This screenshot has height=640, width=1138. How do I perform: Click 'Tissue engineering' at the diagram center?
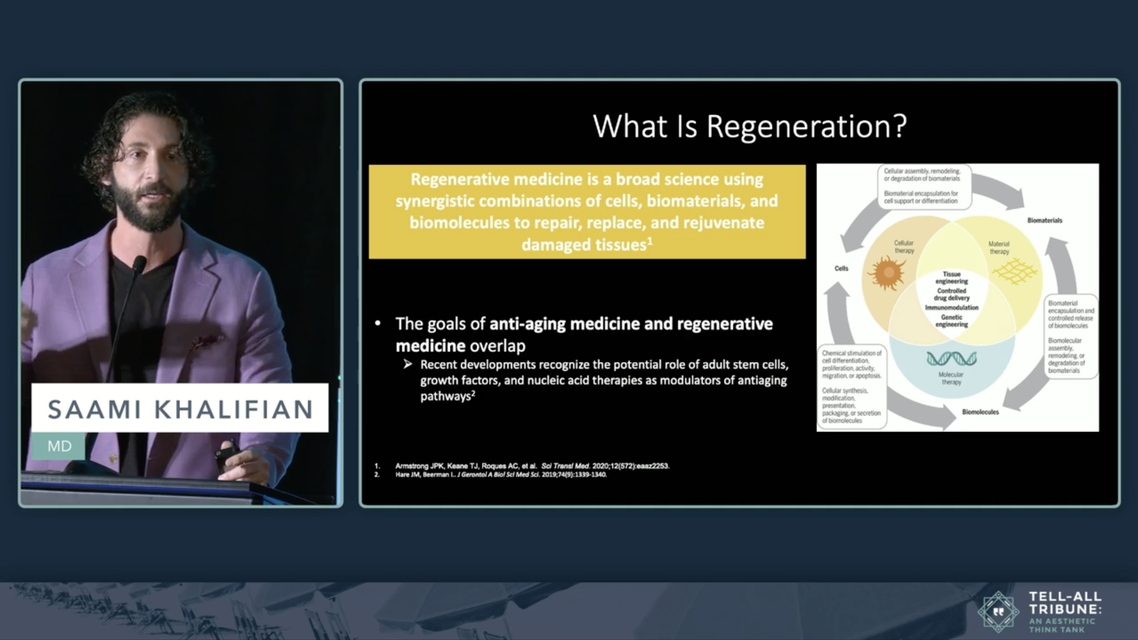click(951, 278)
